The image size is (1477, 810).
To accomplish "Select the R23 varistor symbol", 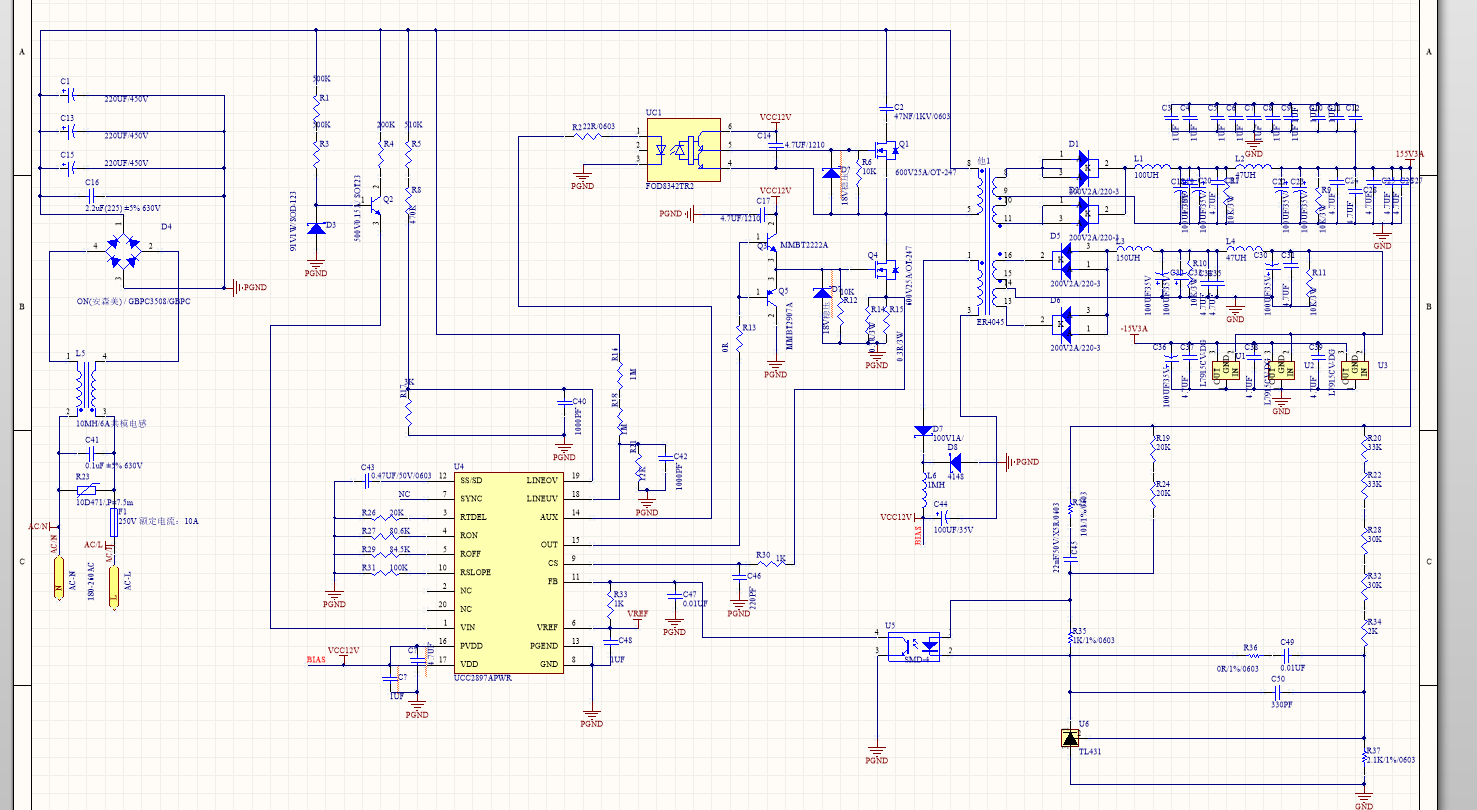I will click(x=86, y=490).
